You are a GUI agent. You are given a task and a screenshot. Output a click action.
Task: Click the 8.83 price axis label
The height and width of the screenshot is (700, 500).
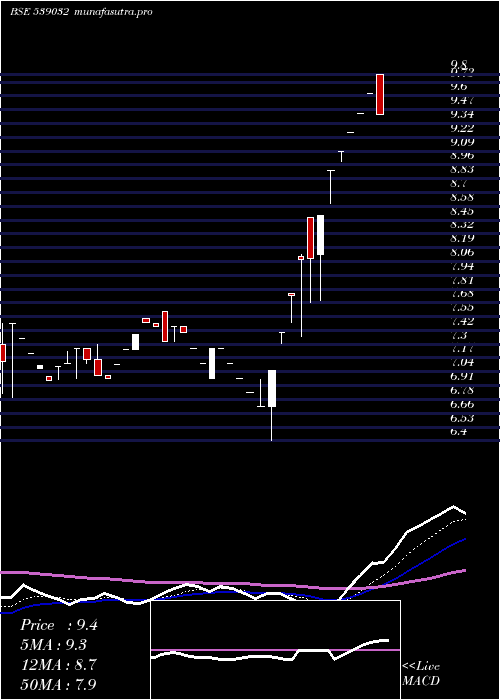(462, 169)
